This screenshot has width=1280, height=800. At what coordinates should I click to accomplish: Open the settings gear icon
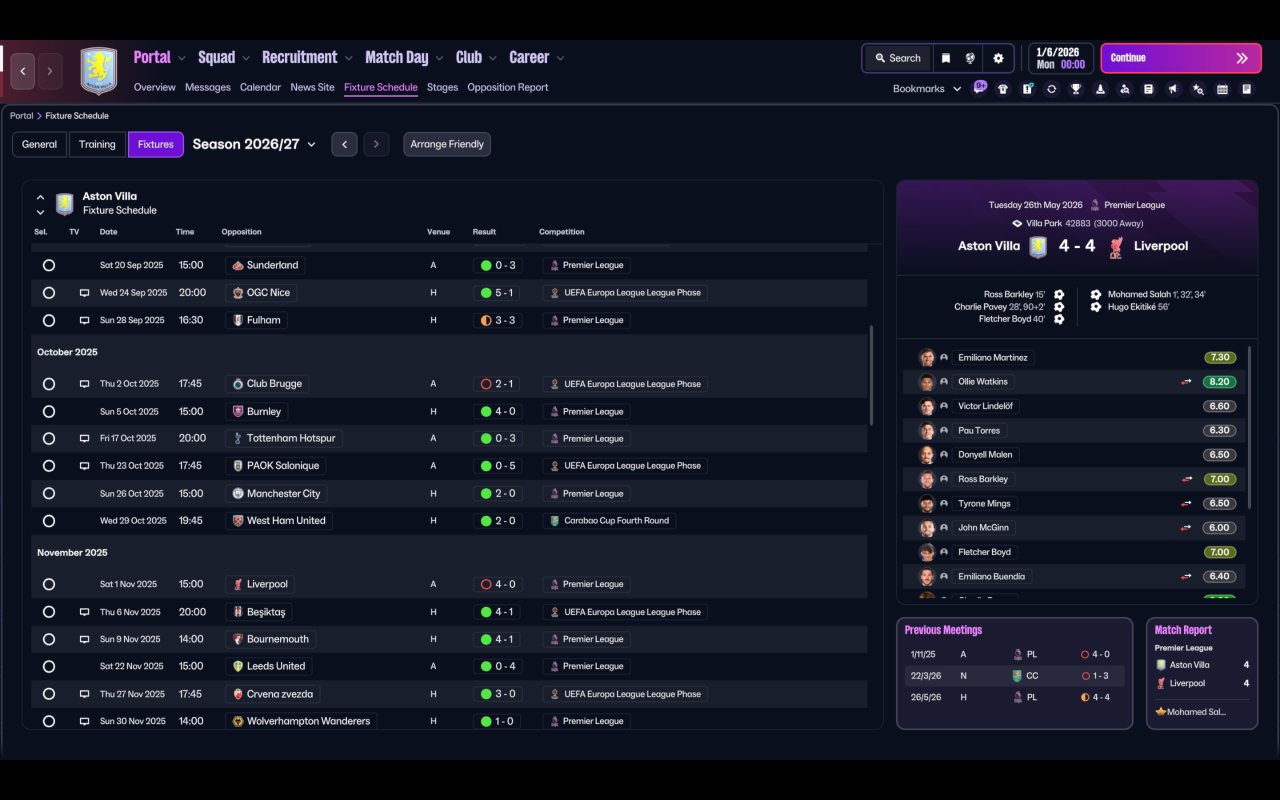[x=998, y=58]
